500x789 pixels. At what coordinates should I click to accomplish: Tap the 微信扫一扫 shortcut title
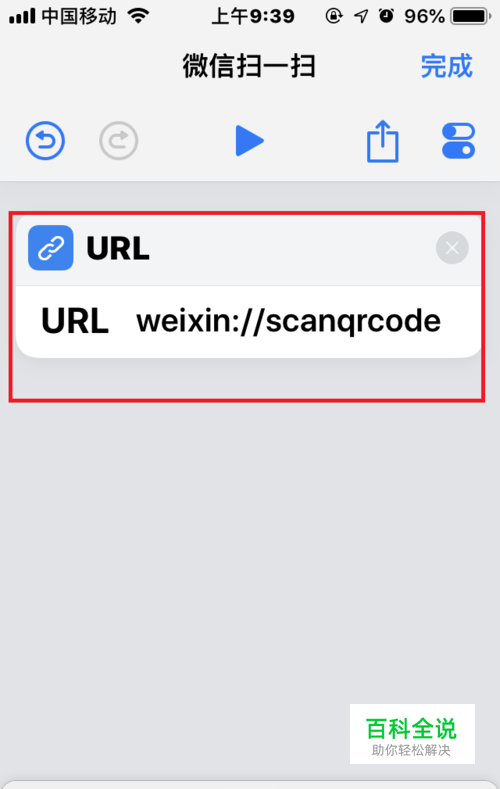tap(249, 66)
